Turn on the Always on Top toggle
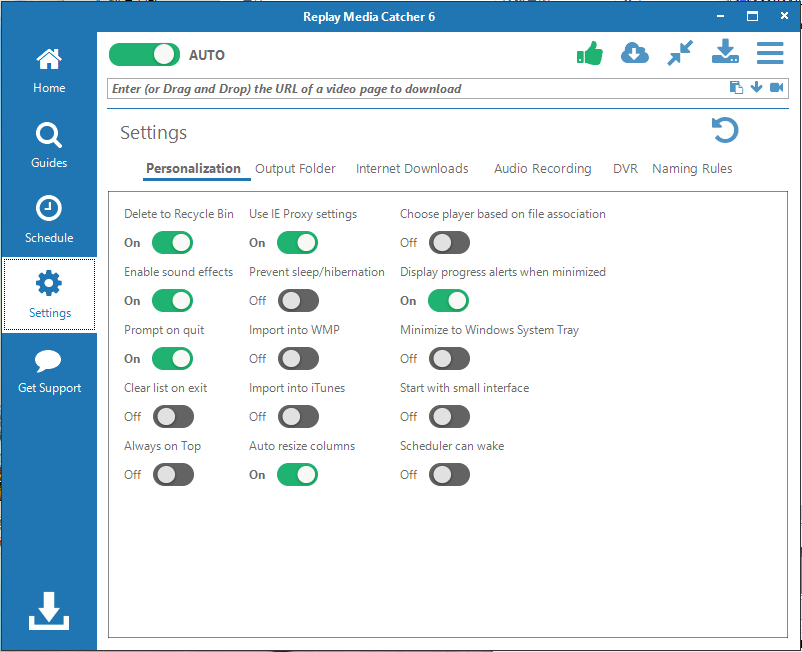This screenshot has height=652, width=802. (x=172, y=475)
